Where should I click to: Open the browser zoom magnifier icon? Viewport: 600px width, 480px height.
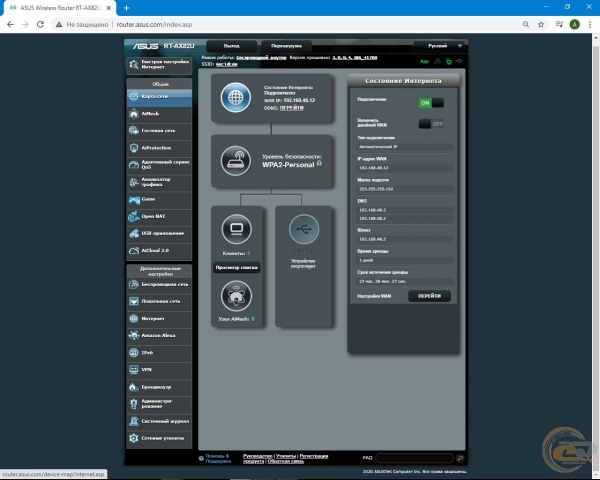[x=526, y=24]
